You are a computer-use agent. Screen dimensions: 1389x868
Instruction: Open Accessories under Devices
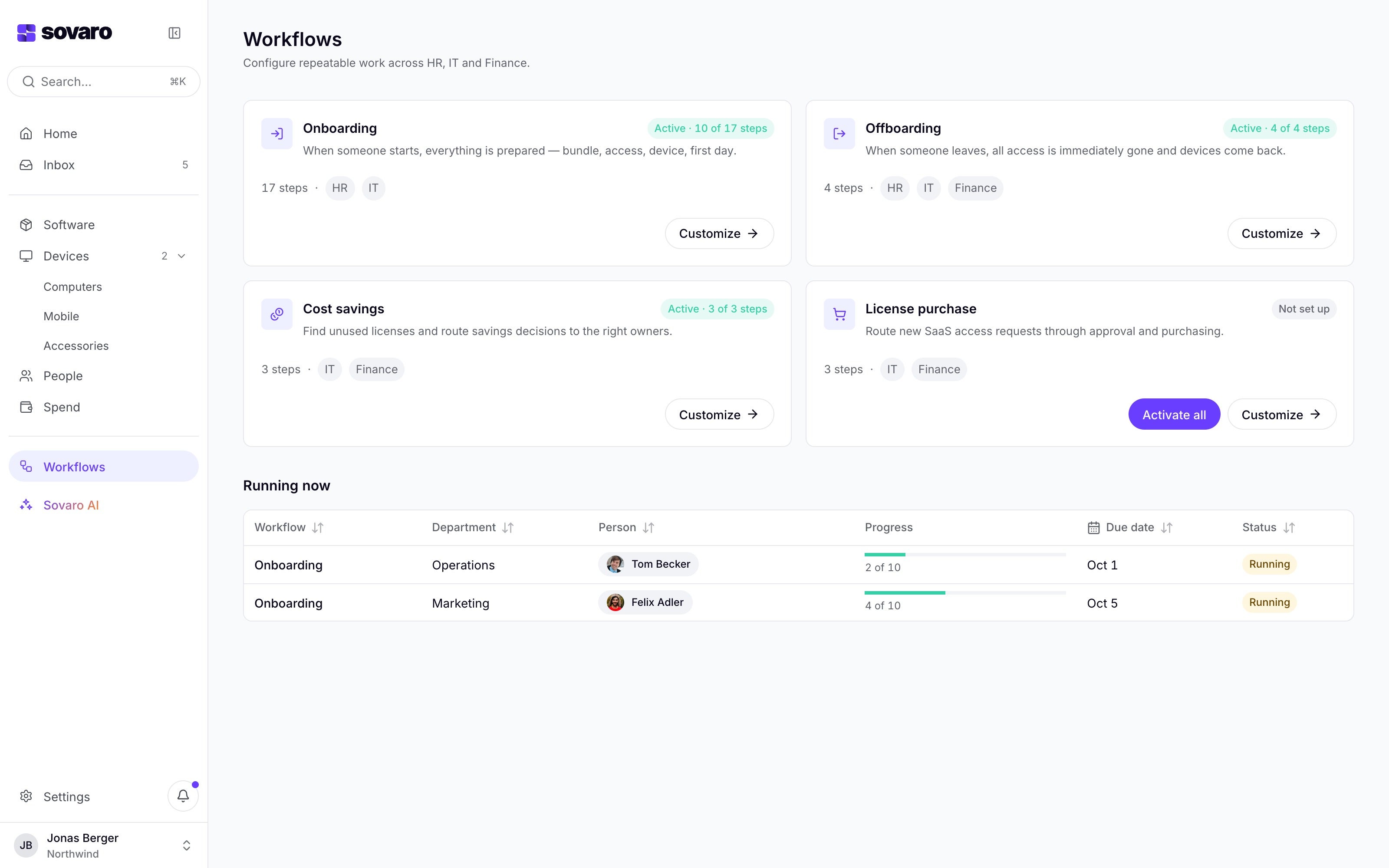click(x=76, y=345)
